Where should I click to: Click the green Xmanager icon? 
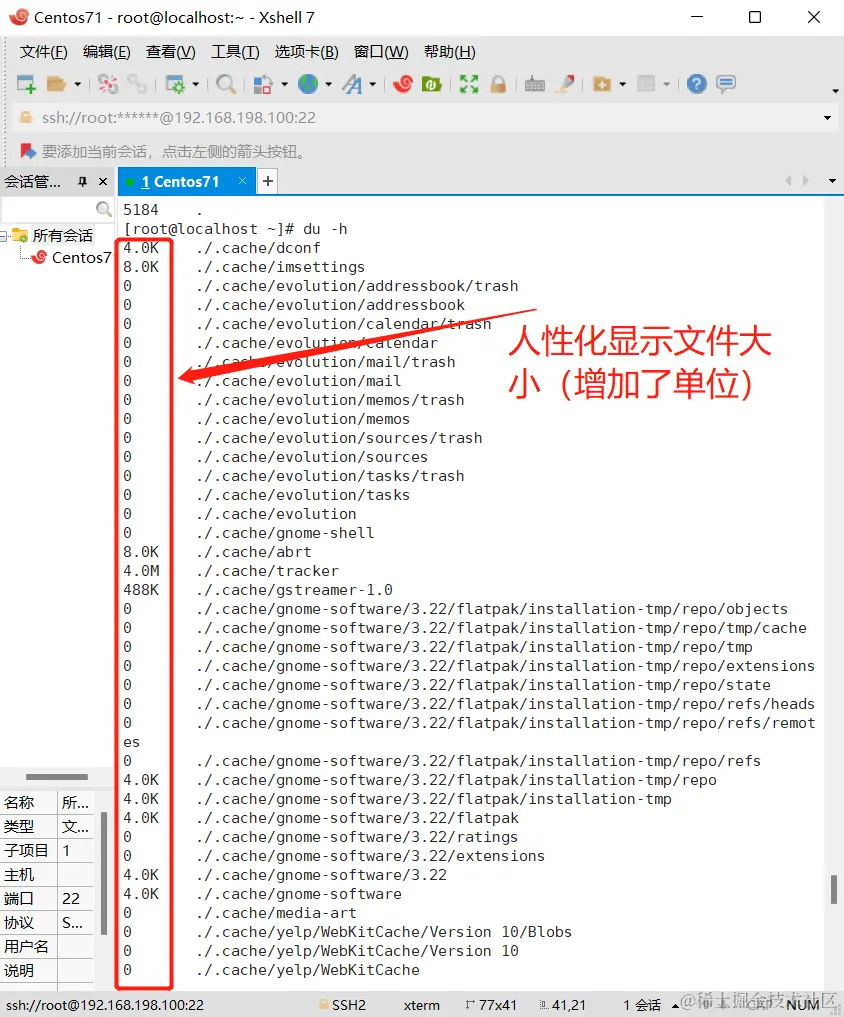click(x=431, y=84)
